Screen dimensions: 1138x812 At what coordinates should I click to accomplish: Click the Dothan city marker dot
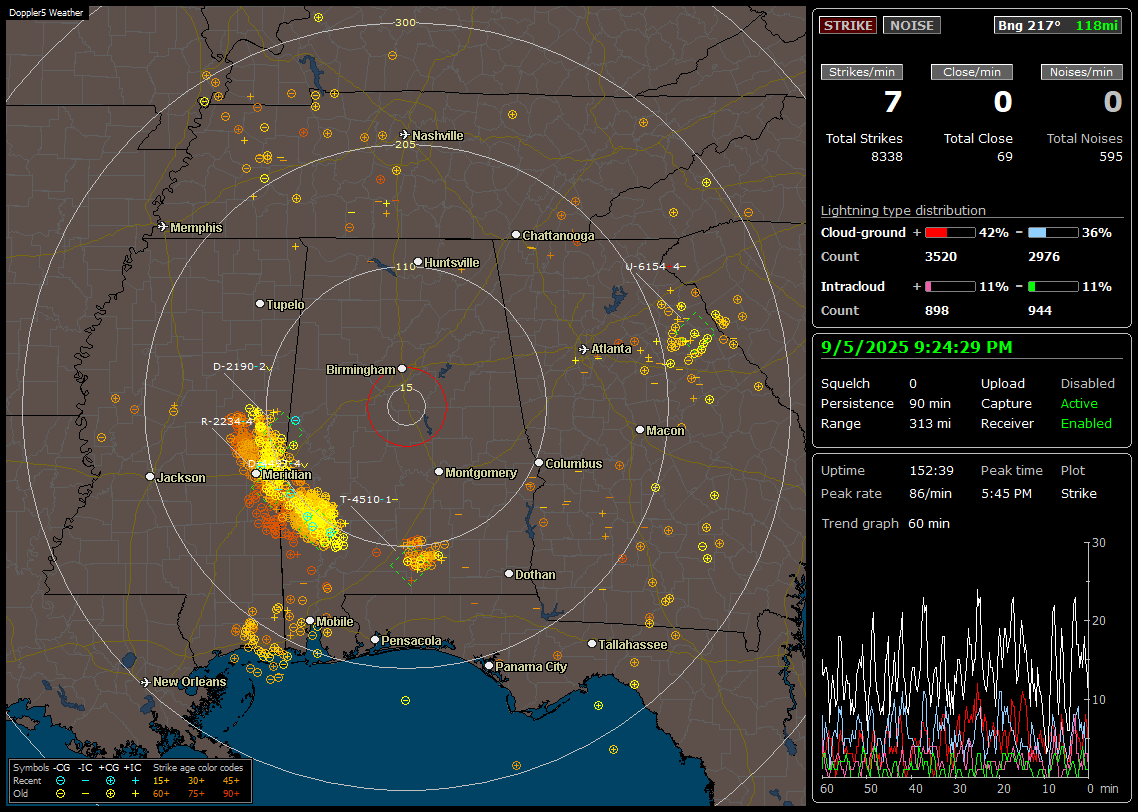pos(509,573)
